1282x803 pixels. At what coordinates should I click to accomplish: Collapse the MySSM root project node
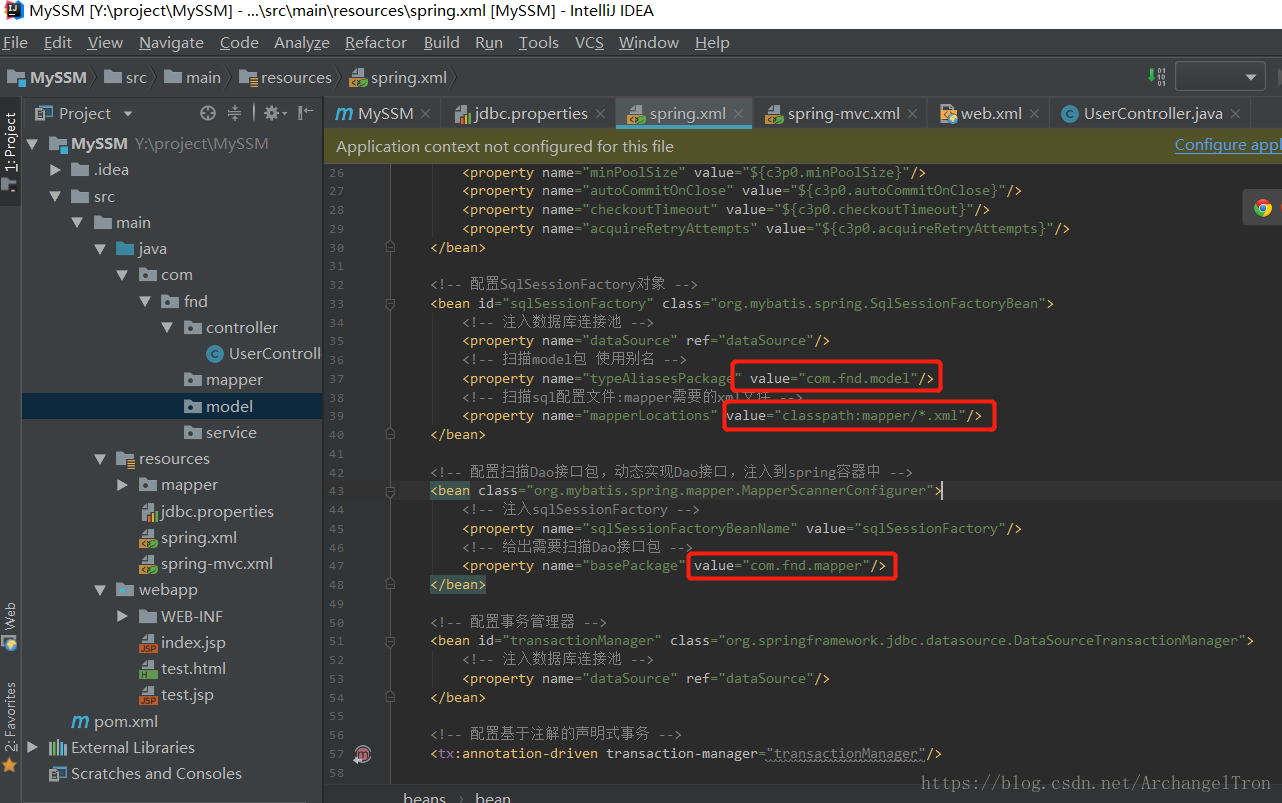tap(33, 144)
